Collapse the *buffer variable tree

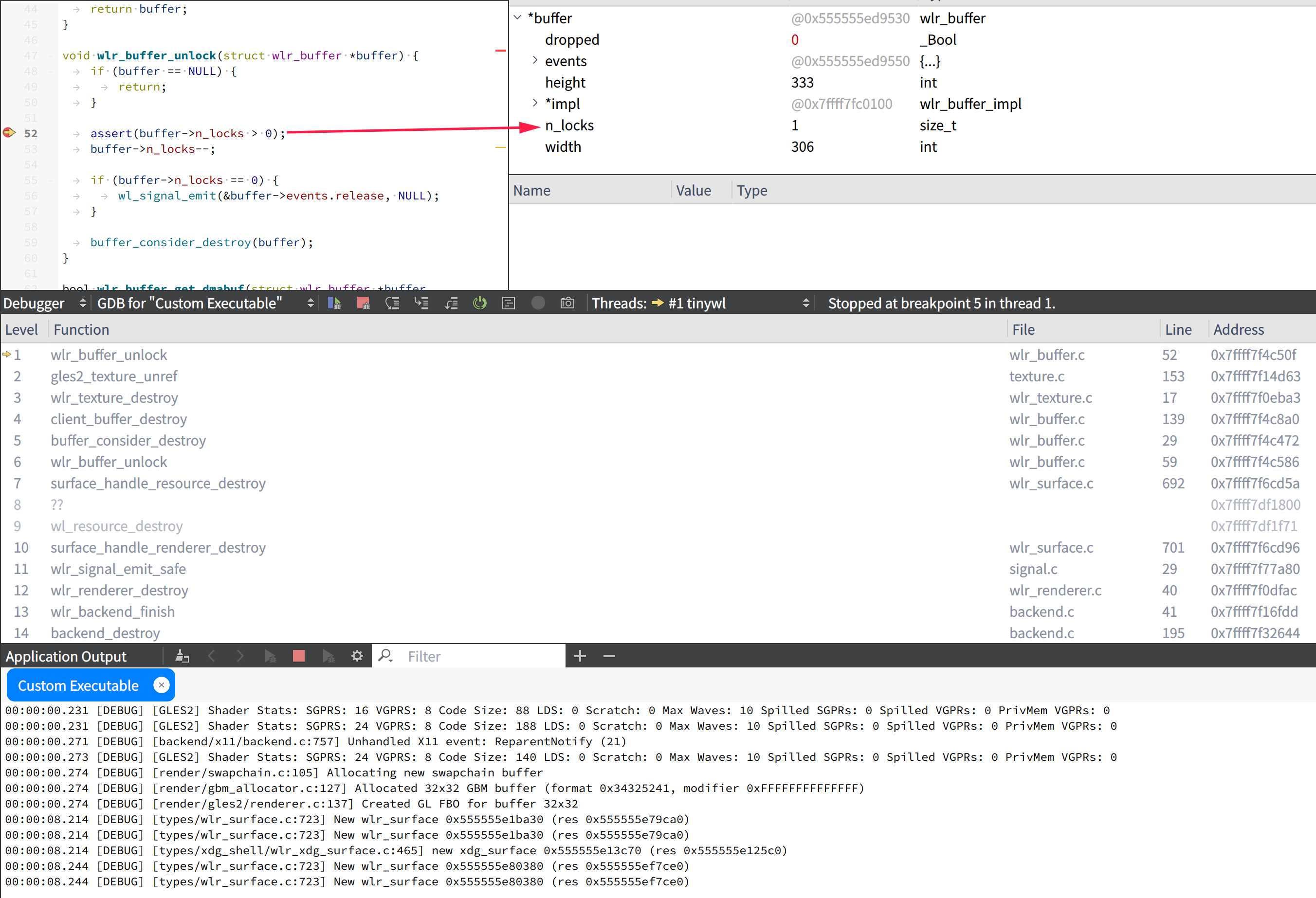pos(516,18)
